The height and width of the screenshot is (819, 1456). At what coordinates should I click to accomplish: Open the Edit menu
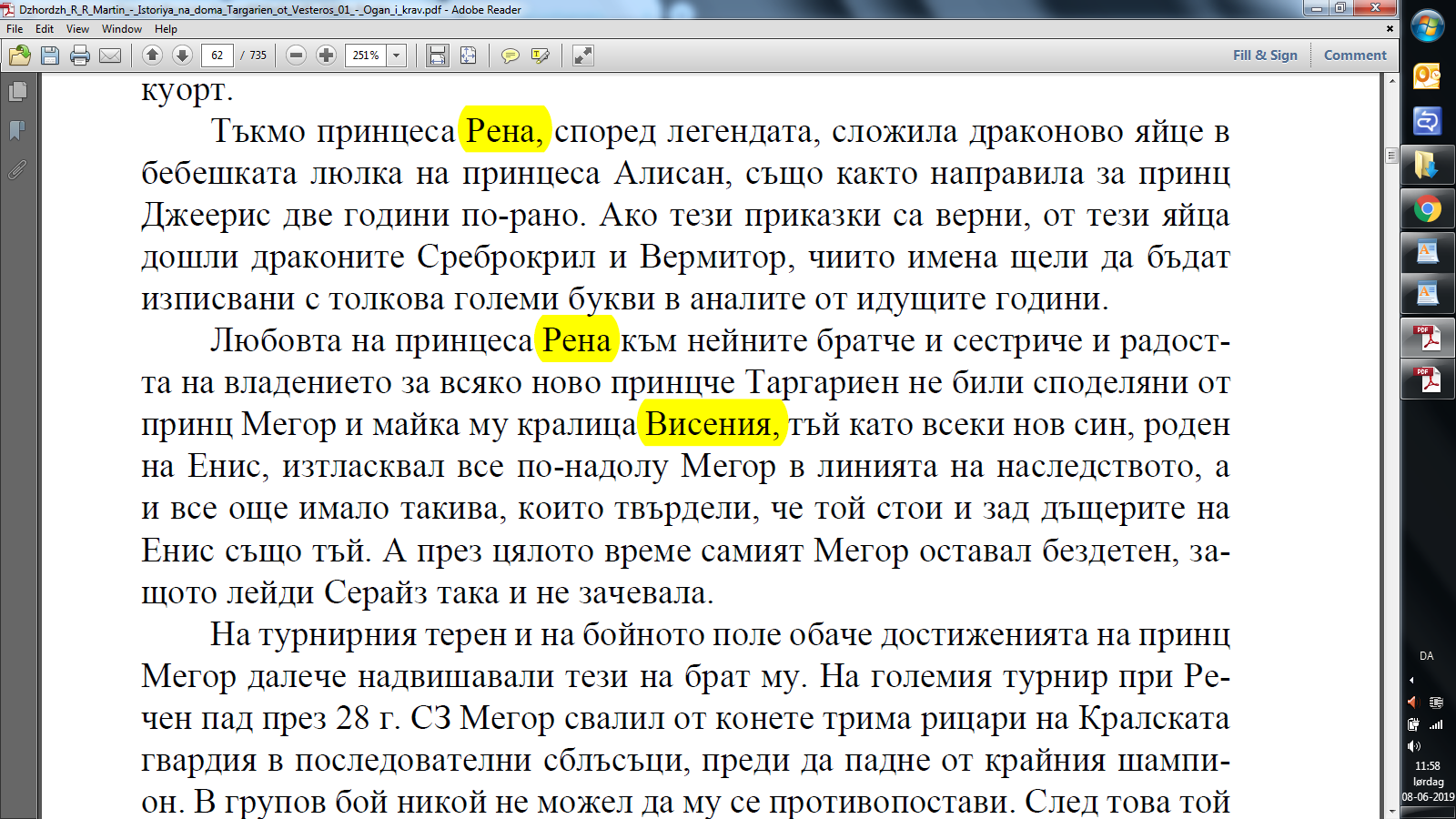[x=45, y=29]
